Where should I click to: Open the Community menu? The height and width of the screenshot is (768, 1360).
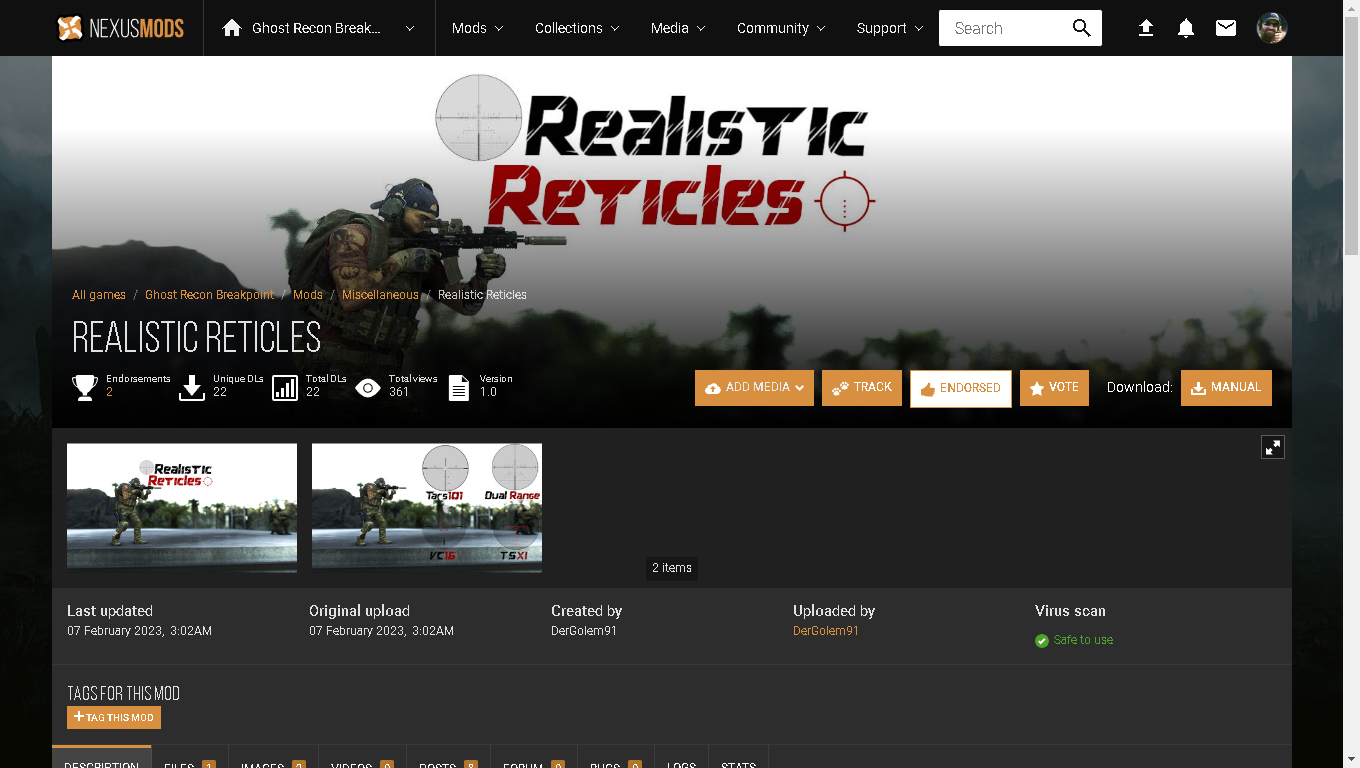click(781, 28)
